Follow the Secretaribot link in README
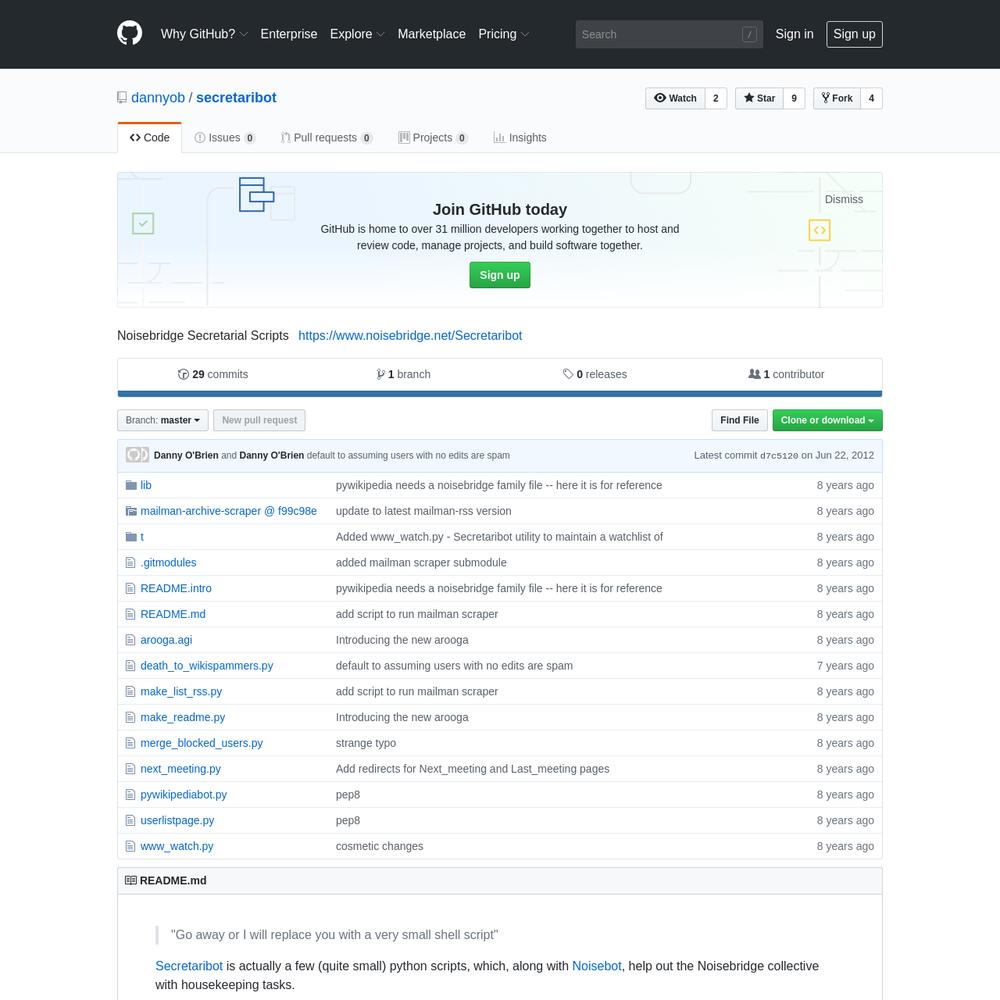 (x=189, y=966)
